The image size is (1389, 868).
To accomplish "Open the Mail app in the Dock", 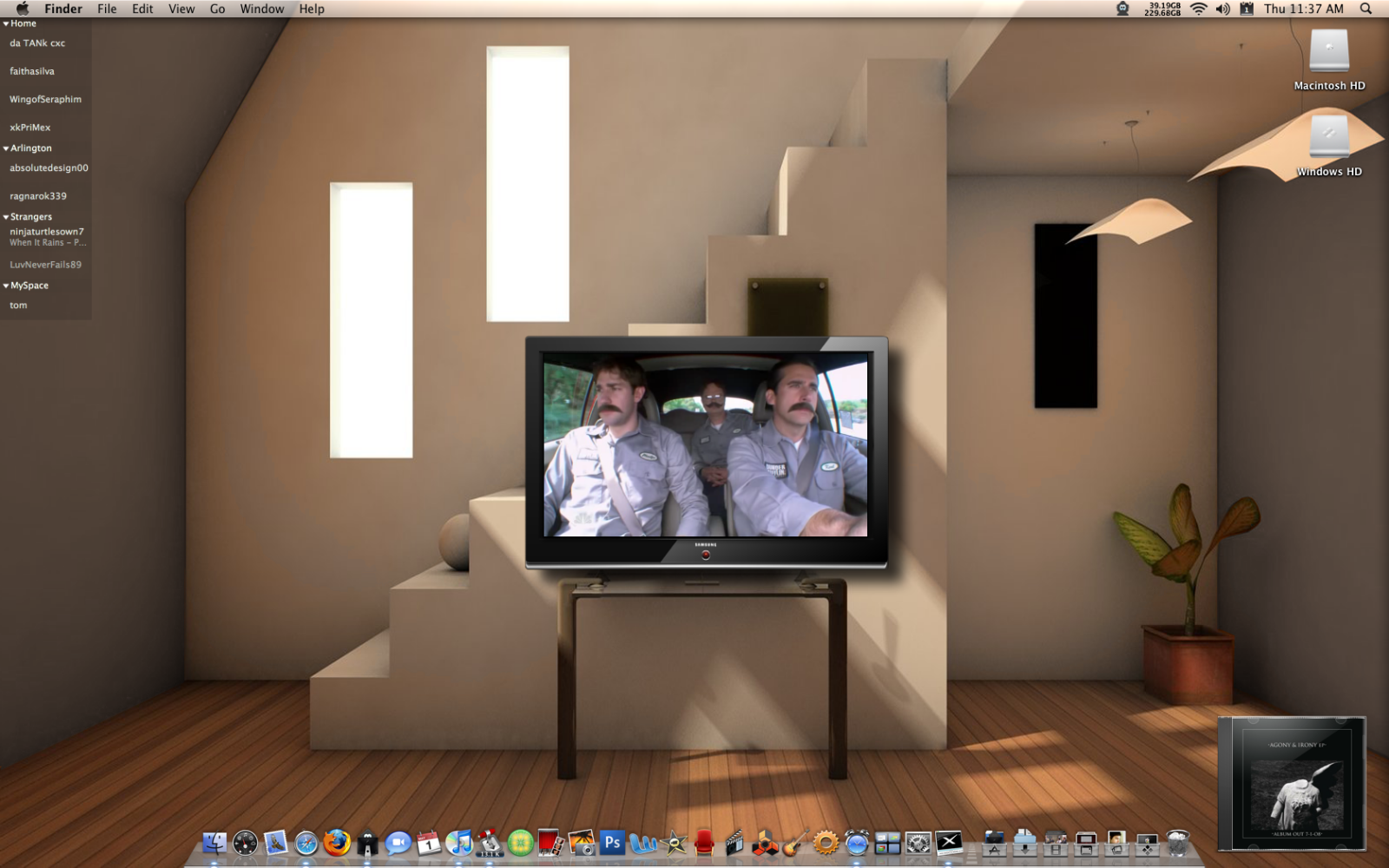I will 276,842.
